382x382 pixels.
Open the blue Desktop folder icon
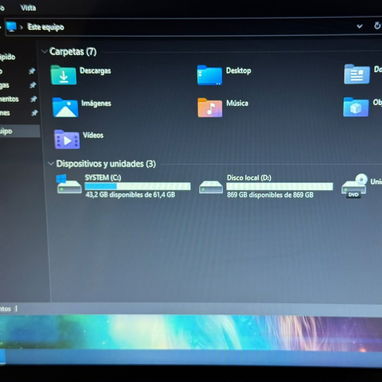(x=209, y=75)
